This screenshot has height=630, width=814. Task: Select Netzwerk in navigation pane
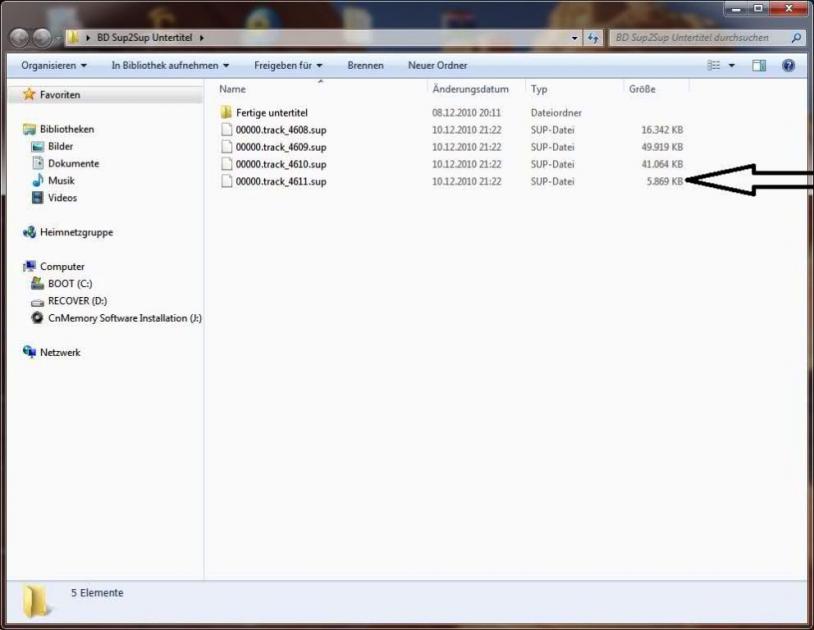pos(60,352)
